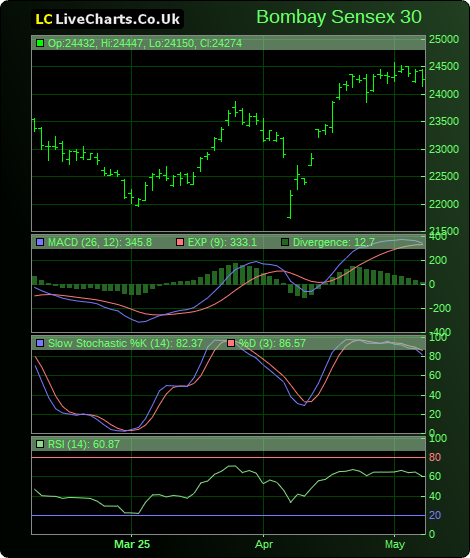Click the blue Slow Stochastic %K legend swatch
Image resolution: width=470 pixels, height=558 pixels.
pyautogui.click(x=40, y=343)
